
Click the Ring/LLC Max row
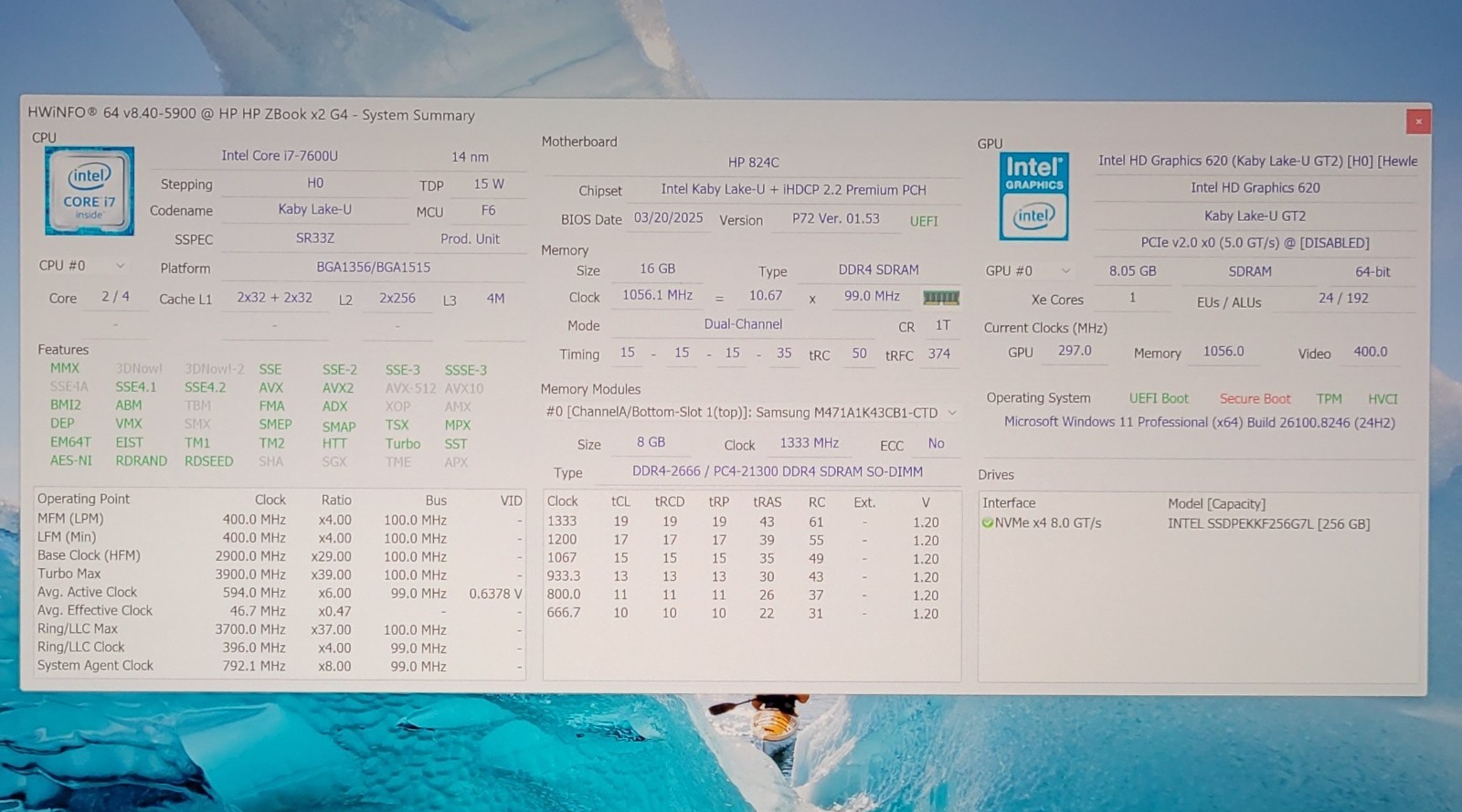[280, 629]
